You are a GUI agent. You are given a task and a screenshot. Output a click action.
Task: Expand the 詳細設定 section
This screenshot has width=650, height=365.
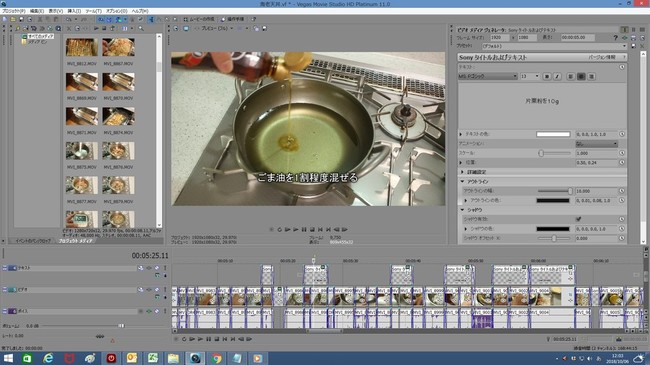tap(462, 172)
